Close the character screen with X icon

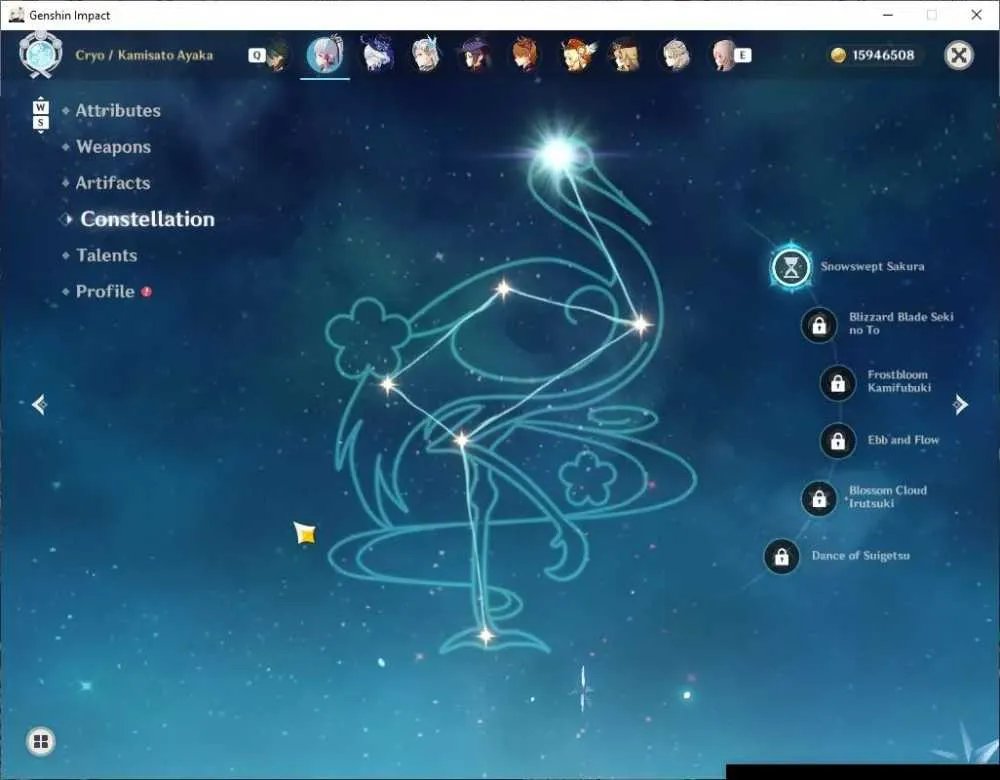point(959,55)
